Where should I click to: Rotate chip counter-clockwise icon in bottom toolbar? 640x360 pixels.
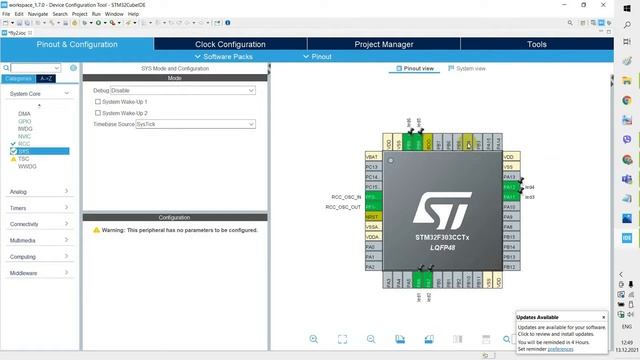tap(429, 339)
